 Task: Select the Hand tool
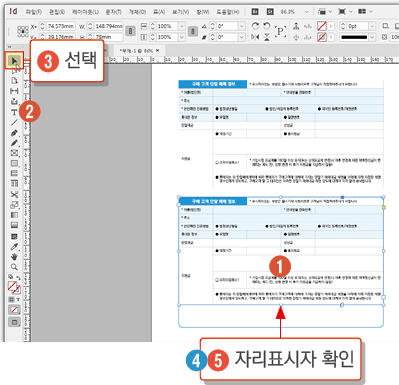(14, 257)
